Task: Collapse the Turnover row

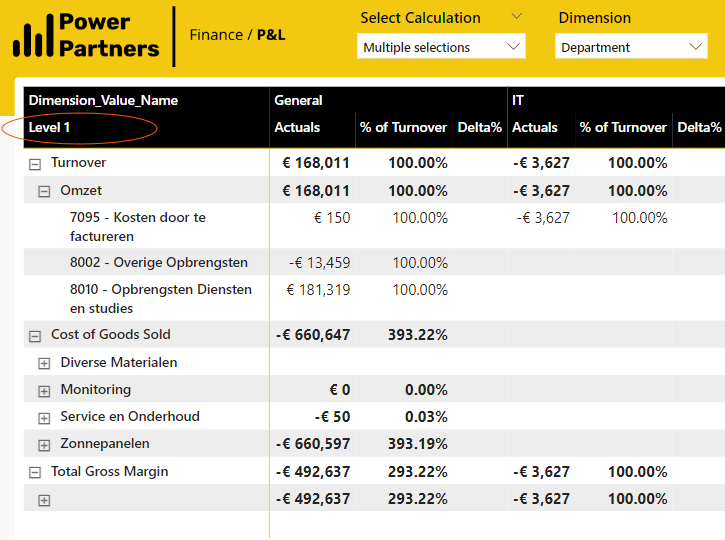Action: 35,164
